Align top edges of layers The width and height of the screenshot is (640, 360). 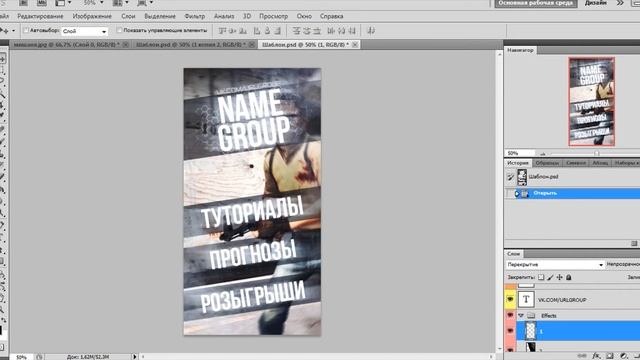tap(222, 31)
